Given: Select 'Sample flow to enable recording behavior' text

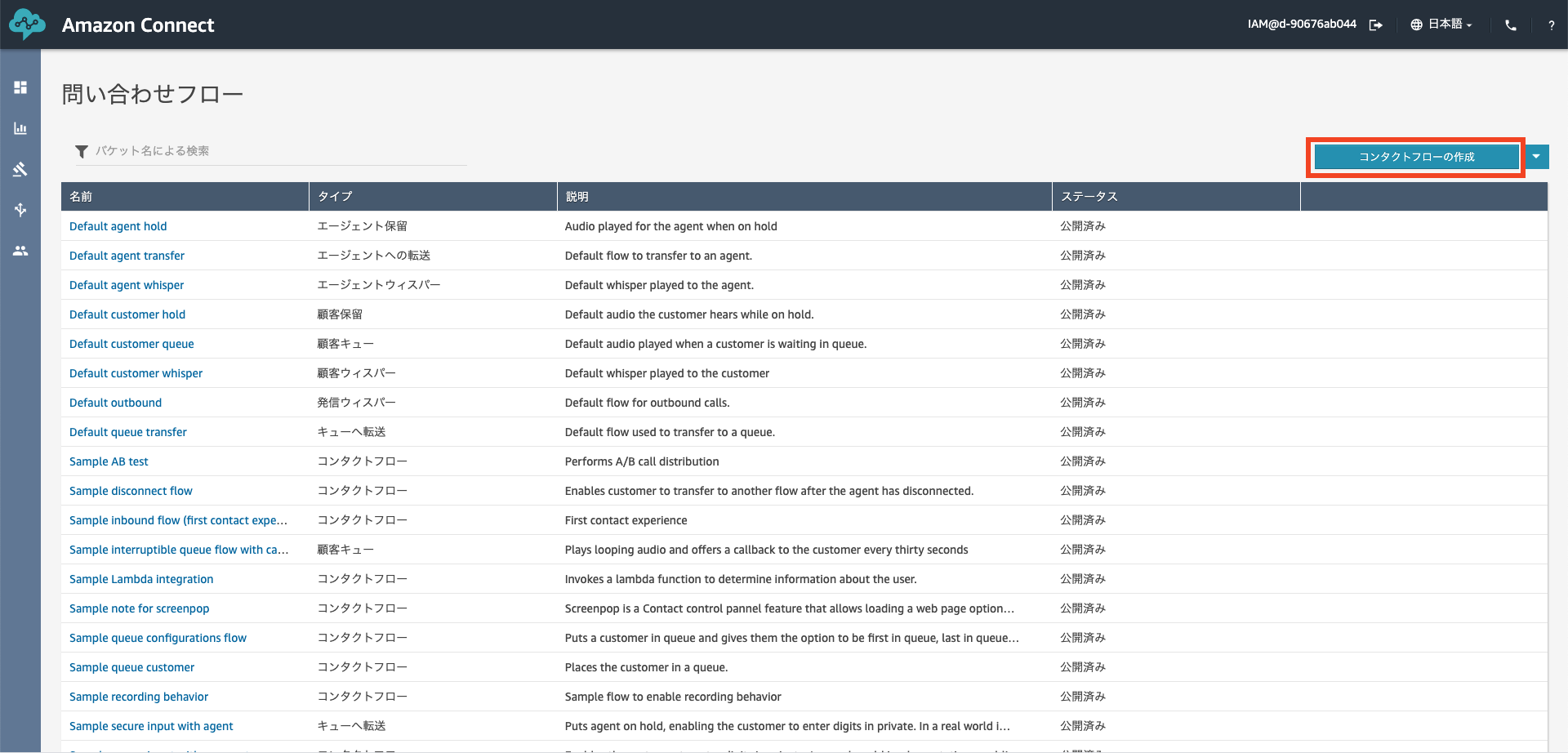Looking at the screenshot, I should (x=673, y=697).
